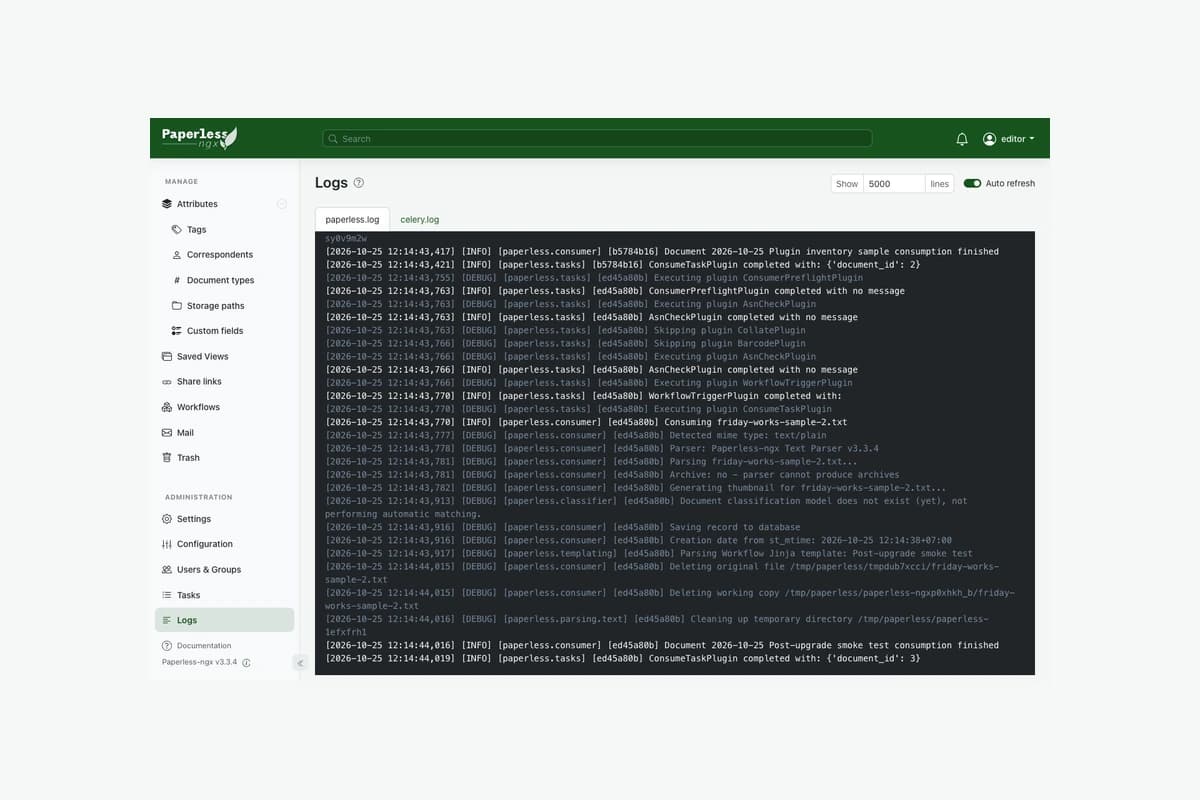Focus the global Search field

click(597, 139)
